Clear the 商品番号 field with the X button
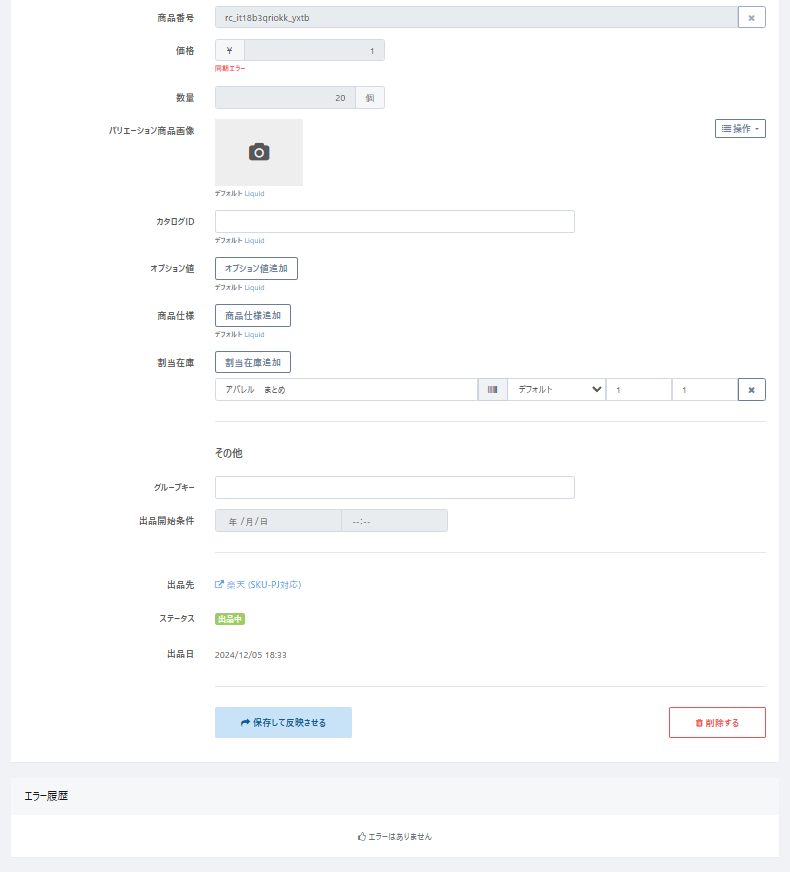Screen dimensions: 790x872 point(751,17)
